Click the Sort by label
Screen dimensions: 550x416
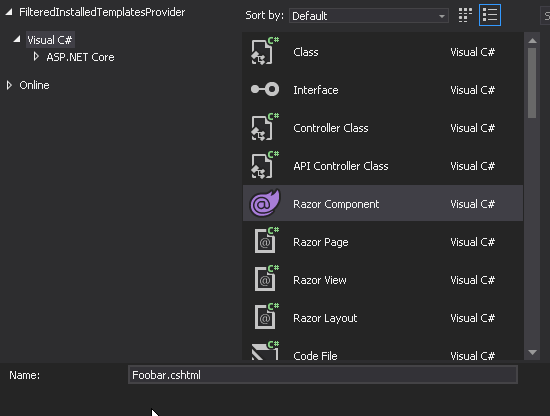(x=264, y=15)
